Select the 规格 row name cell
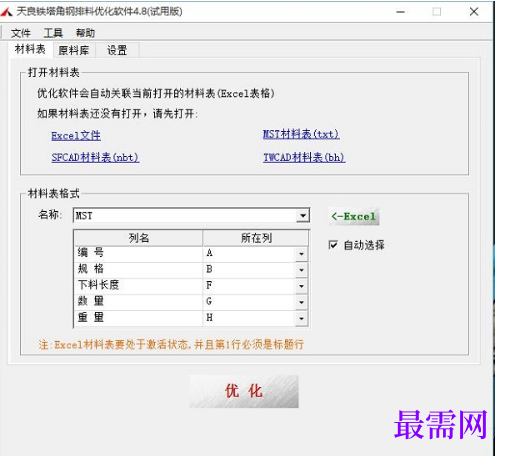 pos(139,270)
